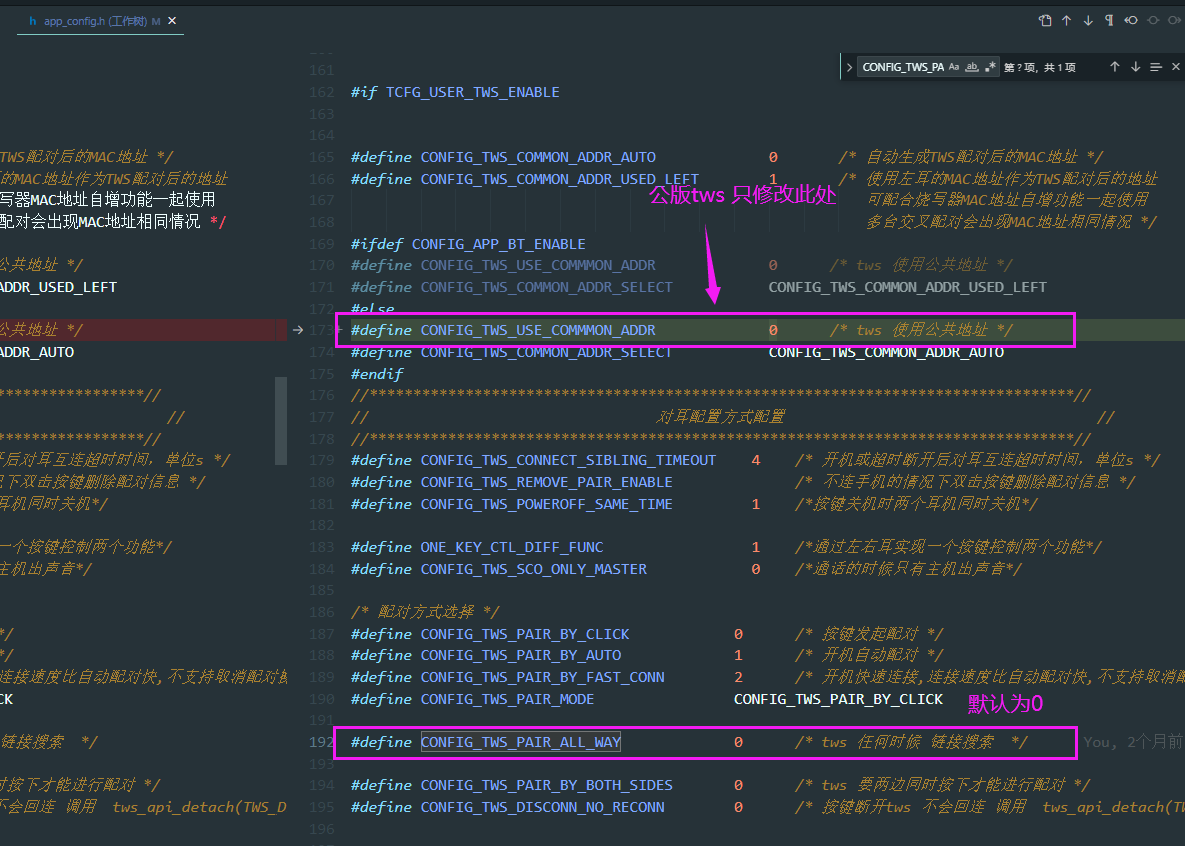Click CONFIG_TWS_PAIR_BY_FAST_CONN on line 189

[x=543, y=677]
